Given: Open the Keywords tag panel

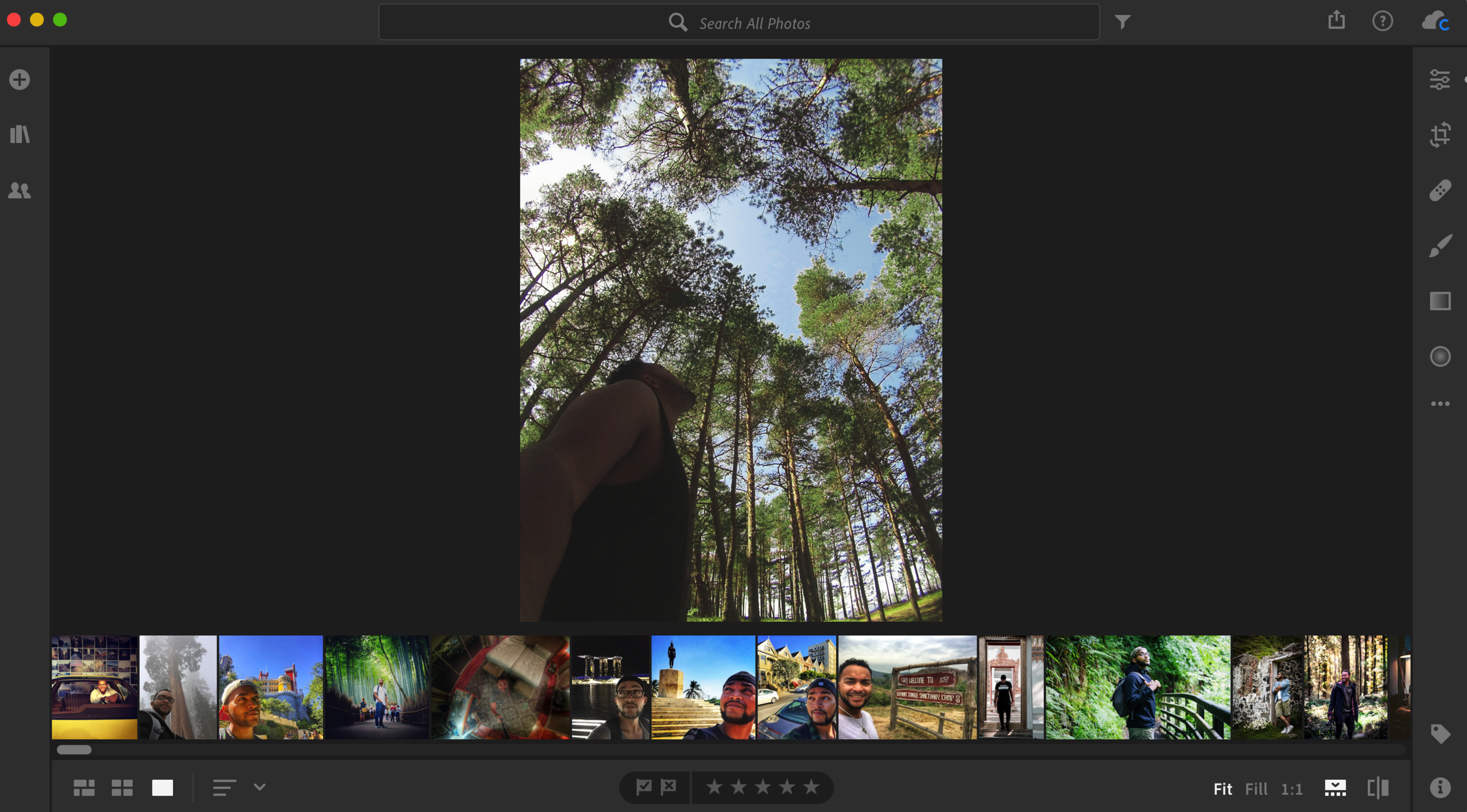Looking at the screenshot, I should coord(1439,733).
